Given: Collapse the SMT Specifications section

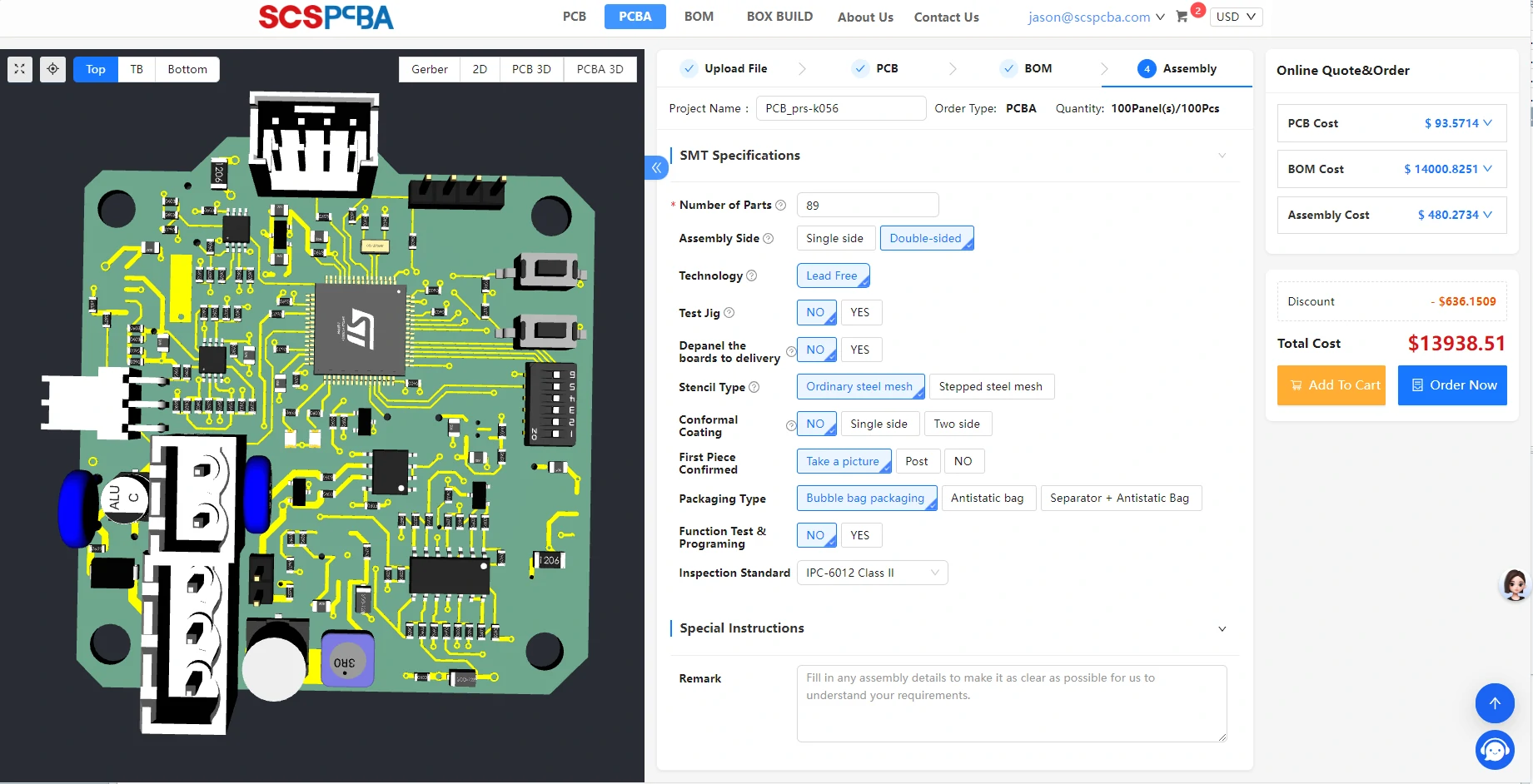Looking at the screenshot, I should [x=1222, y=156].
